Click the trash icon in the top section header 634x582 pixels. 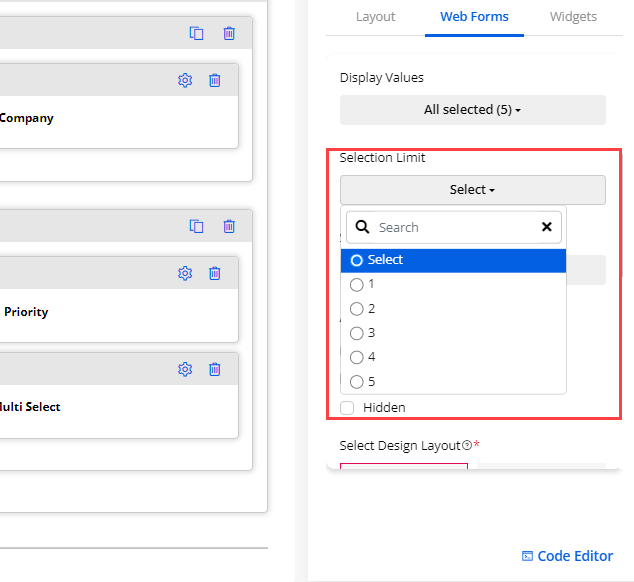point(229,33)
